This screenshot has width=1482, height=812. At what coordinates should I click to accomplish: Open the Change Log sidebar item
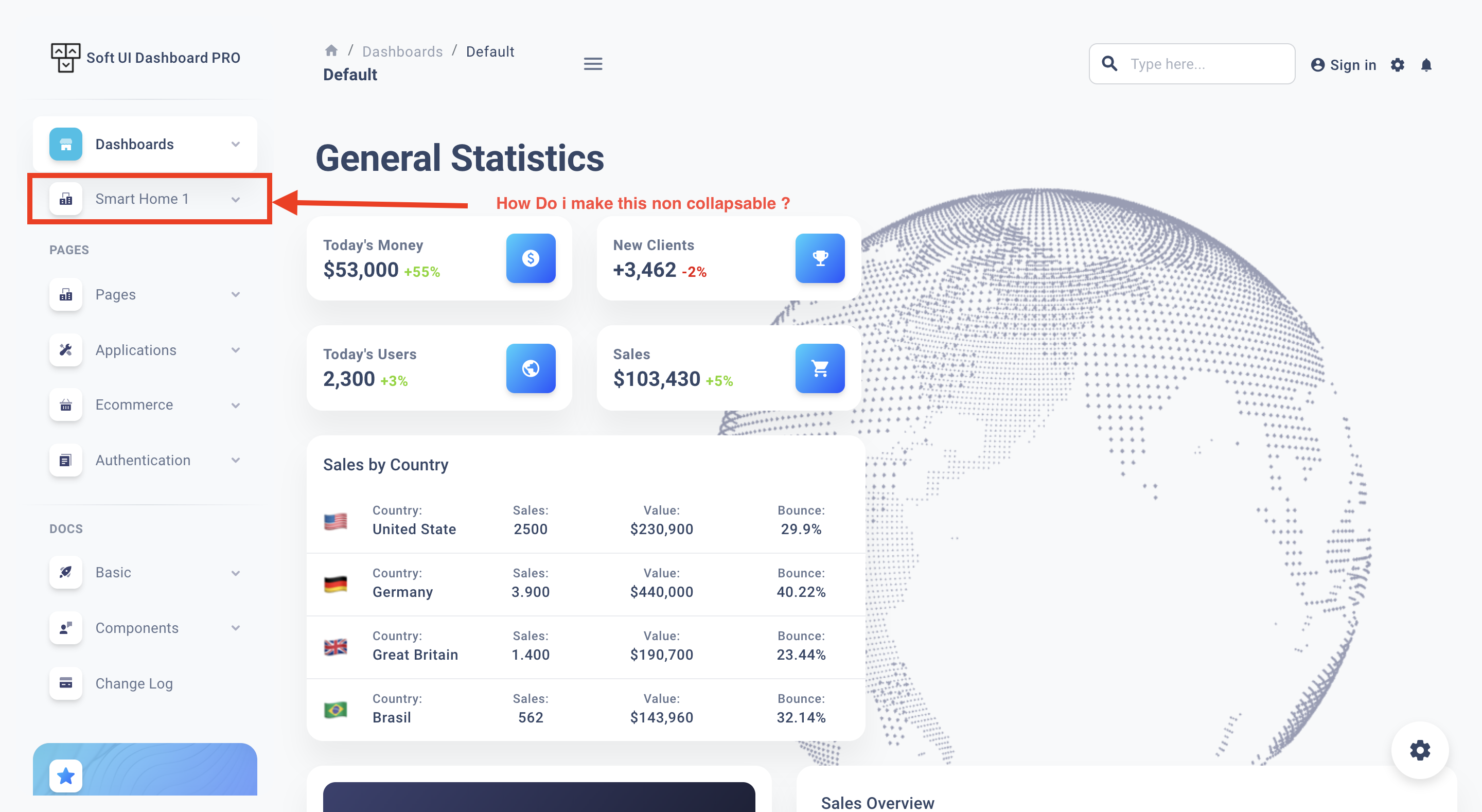tap(133, 683)
